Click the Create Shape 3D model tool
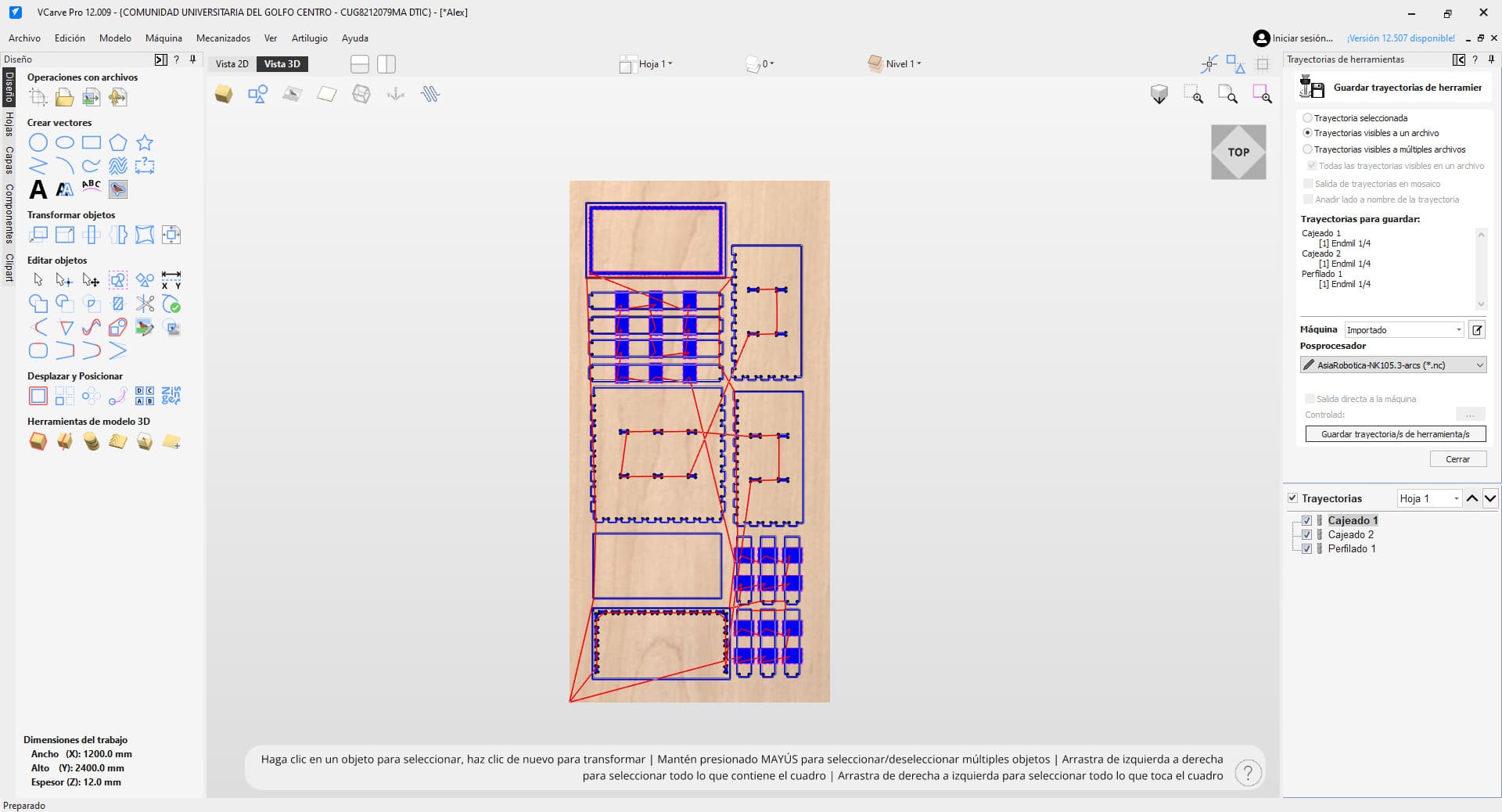 [38, 442]
